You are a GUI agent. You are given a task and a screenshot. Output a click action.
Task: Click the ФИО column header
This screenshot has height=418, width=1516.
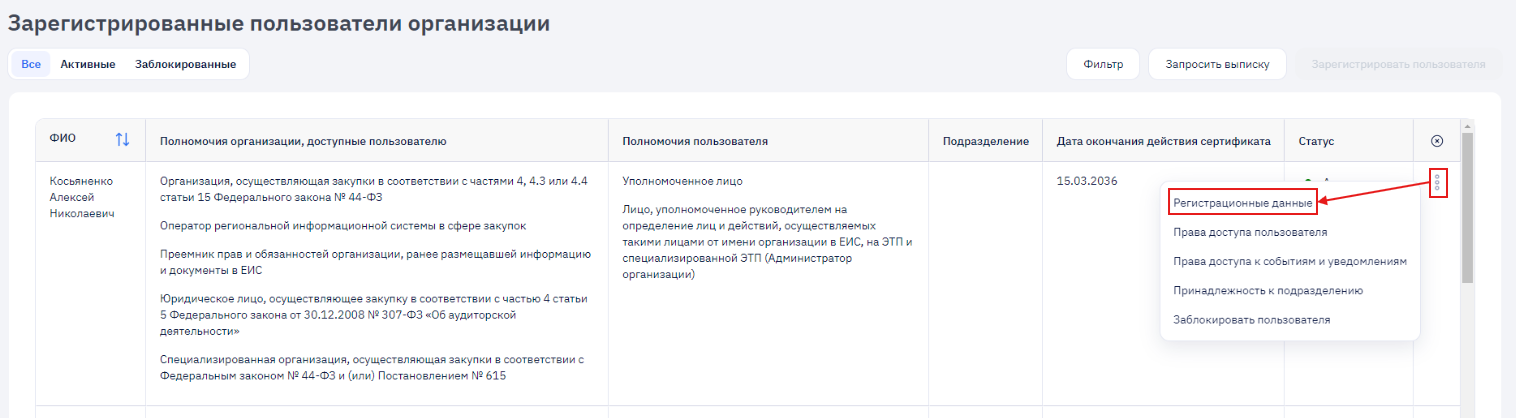63,138
